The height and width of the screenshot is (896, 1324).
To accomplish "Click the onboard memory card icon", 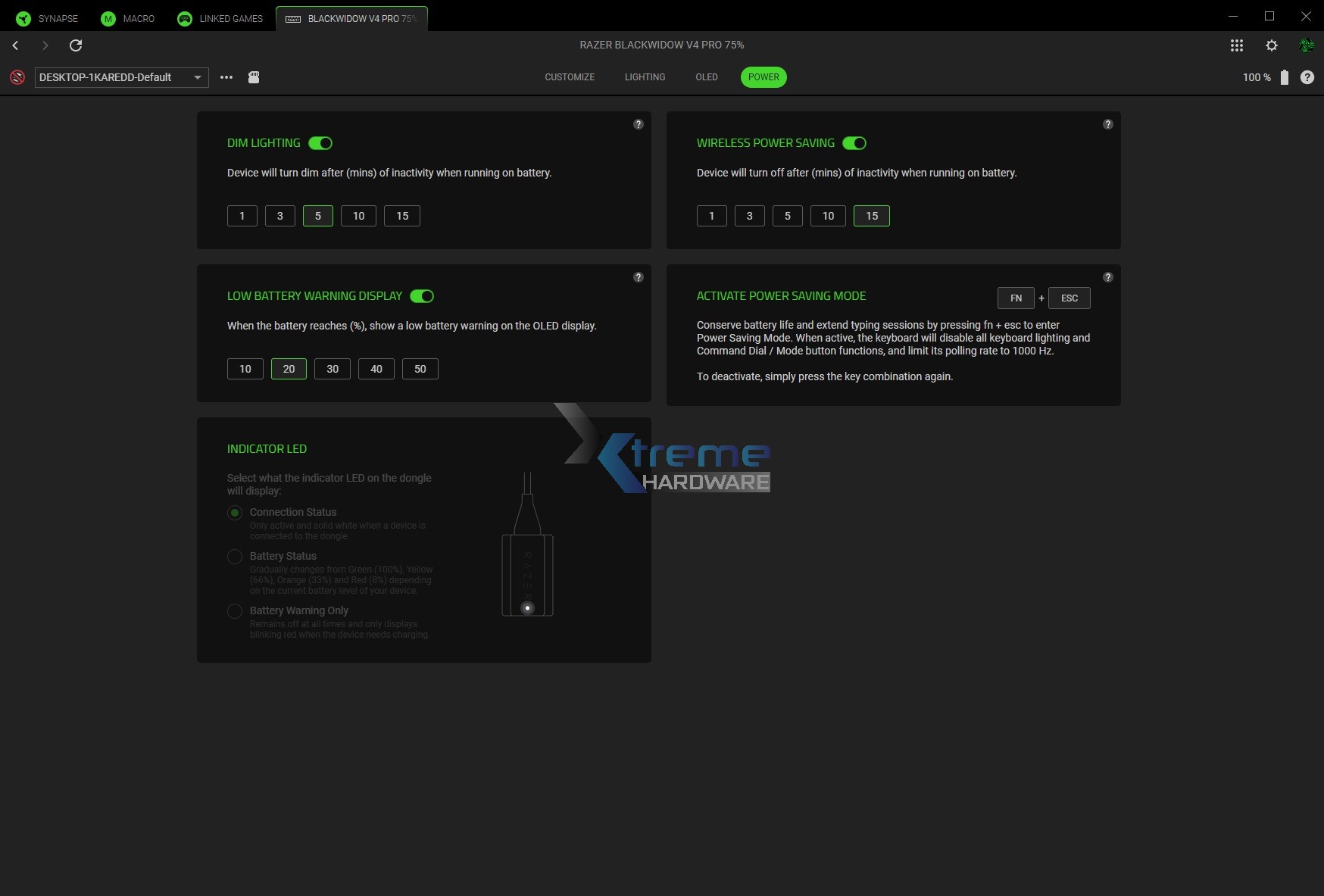I will [x=254, y=76].
